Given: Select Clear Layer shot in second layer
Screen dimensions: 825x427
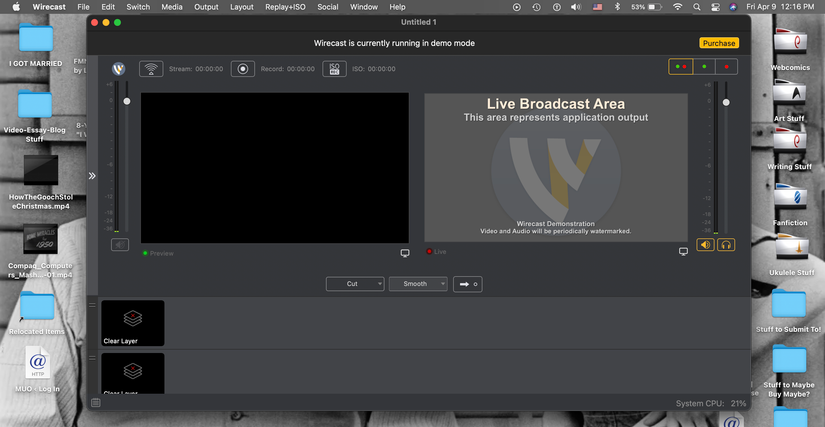Looking at the screenshot, I should point(133,373).
